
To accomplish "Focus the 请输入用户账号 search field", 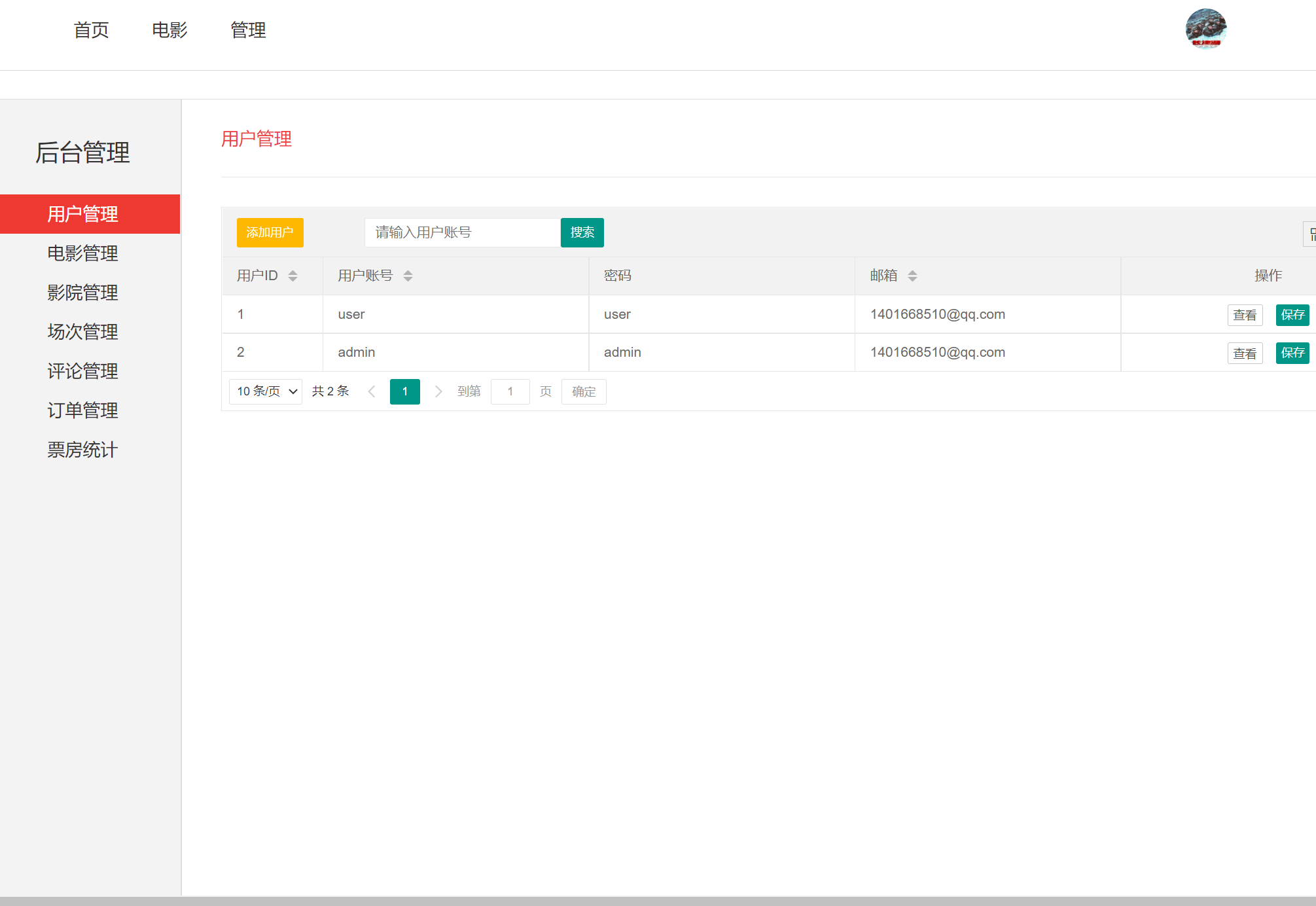I will [x=462, y=232].
